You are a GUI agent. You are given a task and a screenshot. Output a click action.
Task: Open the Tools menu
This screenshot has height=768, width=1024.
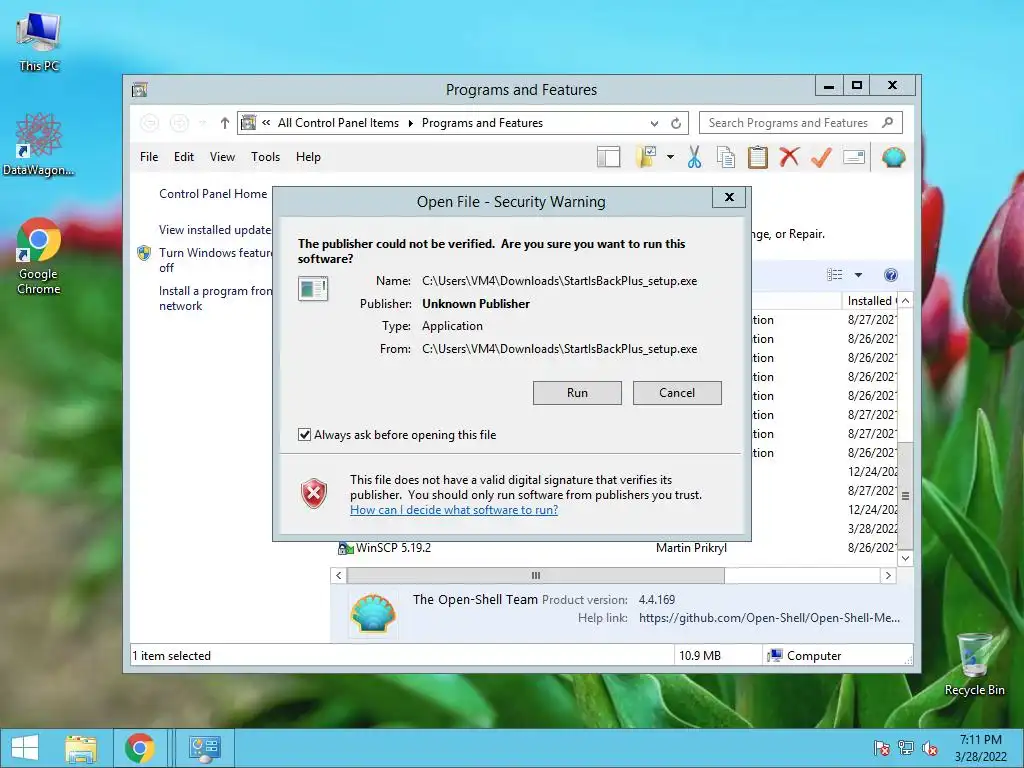coord(265,157)
